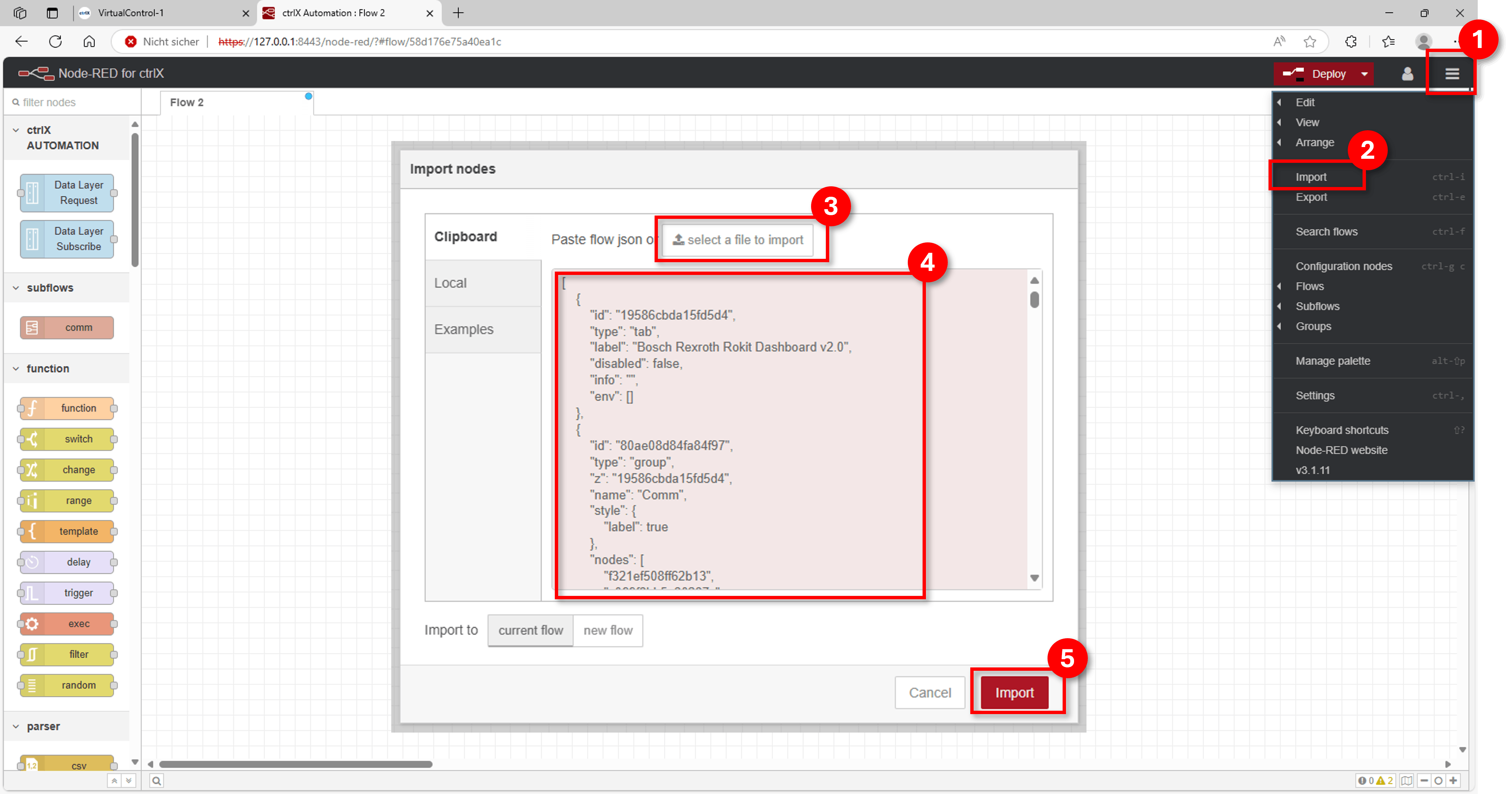Select Export in main menu
Viewport: 1512px width, 794px height.
pyautogui.click(x=1372, y=197)
